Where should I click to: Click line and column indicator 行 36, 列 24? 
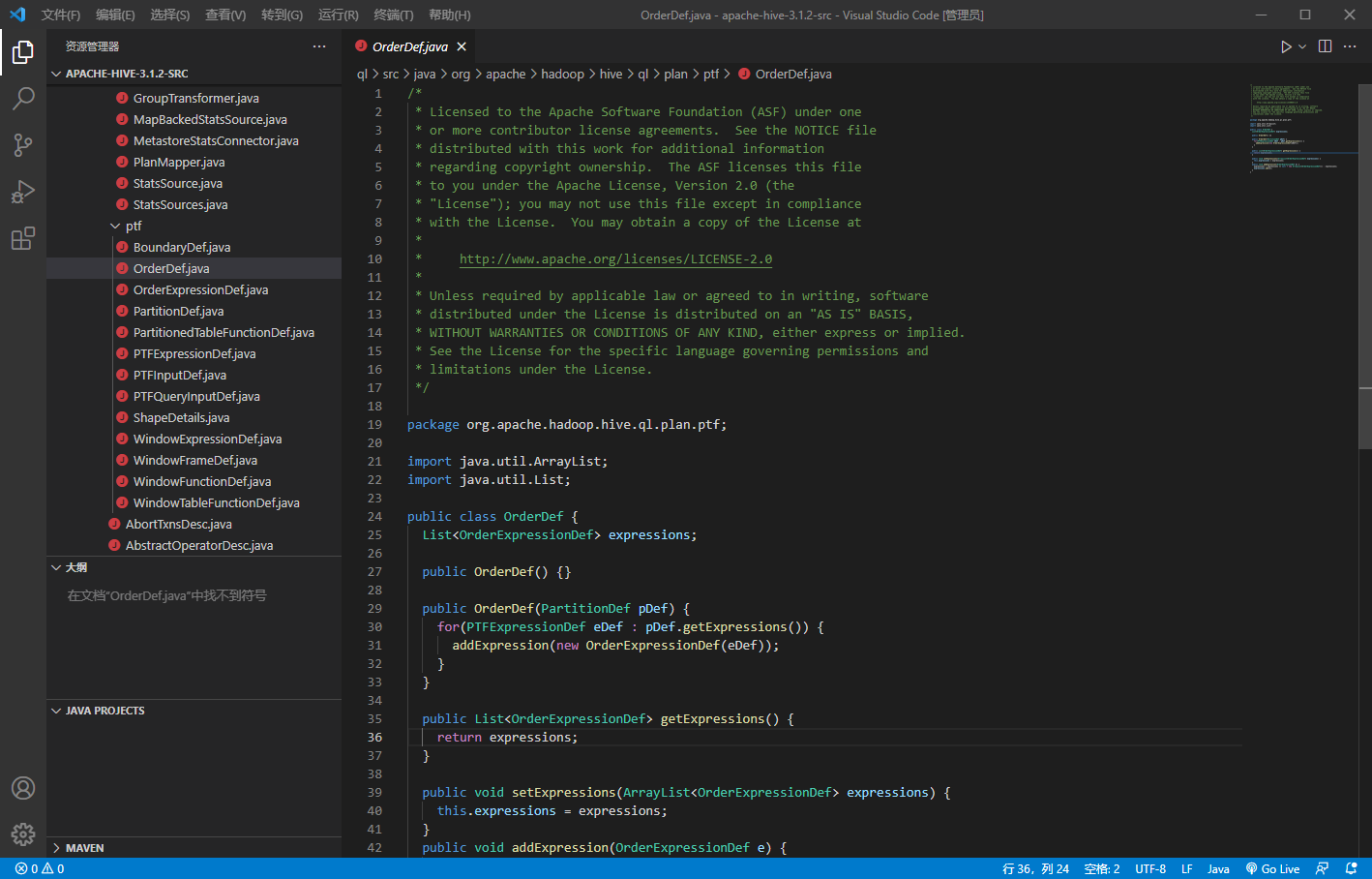(x=1036, y=868)
